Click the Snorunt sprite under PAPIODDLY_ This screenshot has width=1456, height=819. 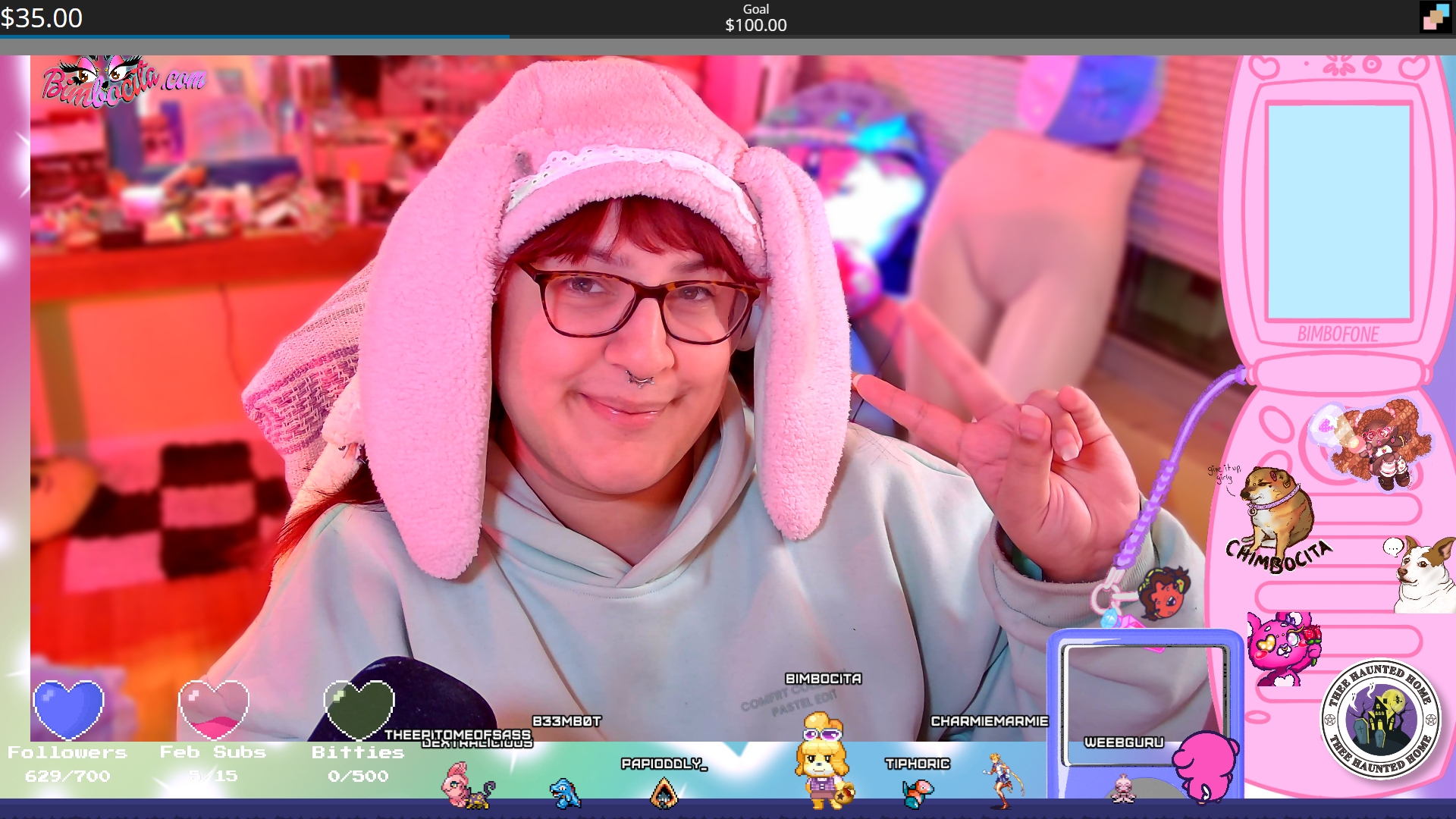[x=664, y=794]
